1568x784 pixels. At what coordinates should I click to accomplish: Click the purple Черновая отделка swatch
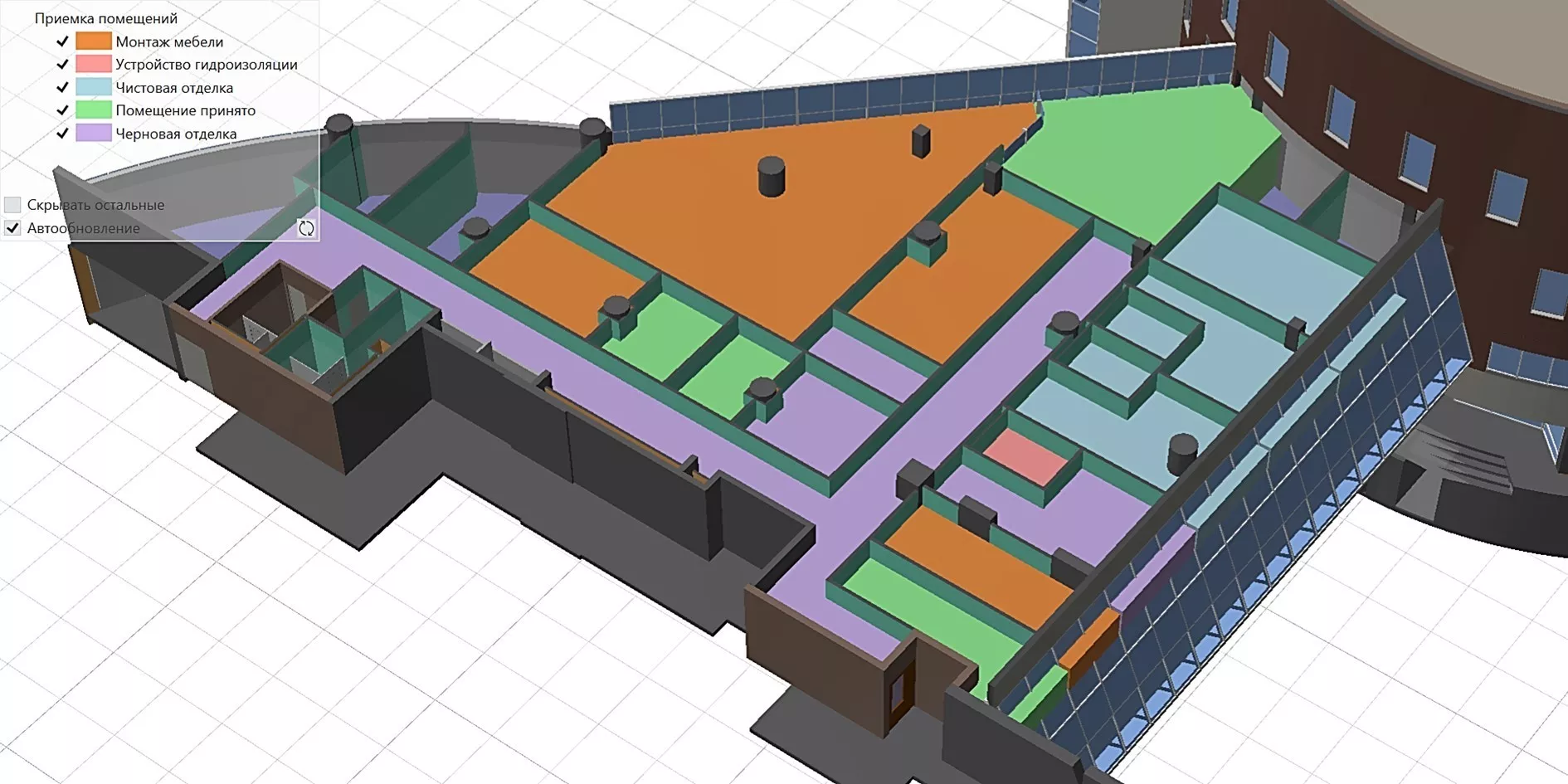pos(93,134)
